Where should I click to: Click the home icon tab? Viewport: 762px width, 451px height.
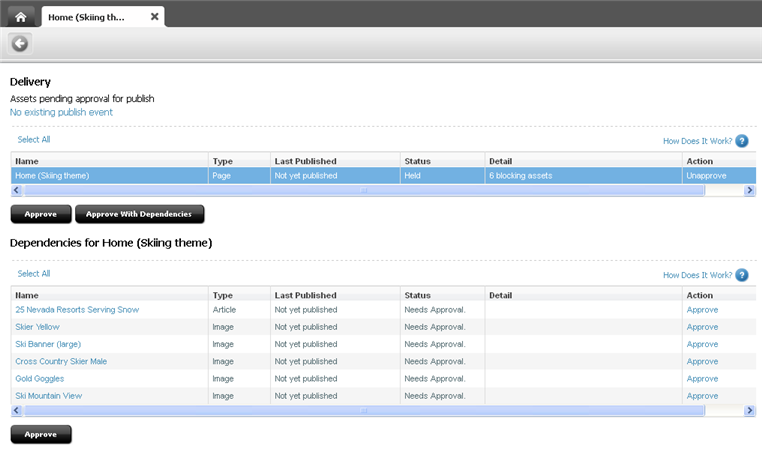click(20, 17)
